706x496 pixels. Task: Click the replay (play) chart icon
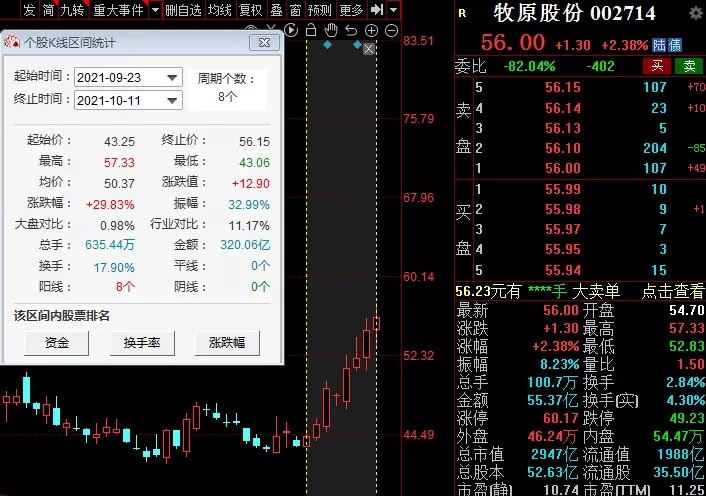click(x=291, y=30)
